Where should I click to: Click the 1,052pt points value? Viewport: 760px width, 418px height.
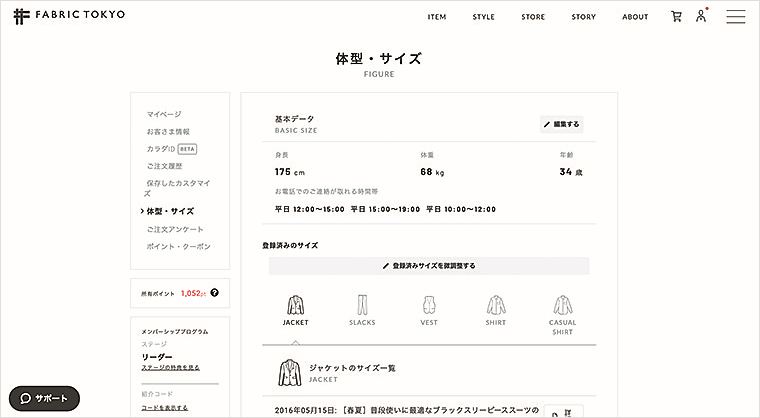(x=193, y=293)
